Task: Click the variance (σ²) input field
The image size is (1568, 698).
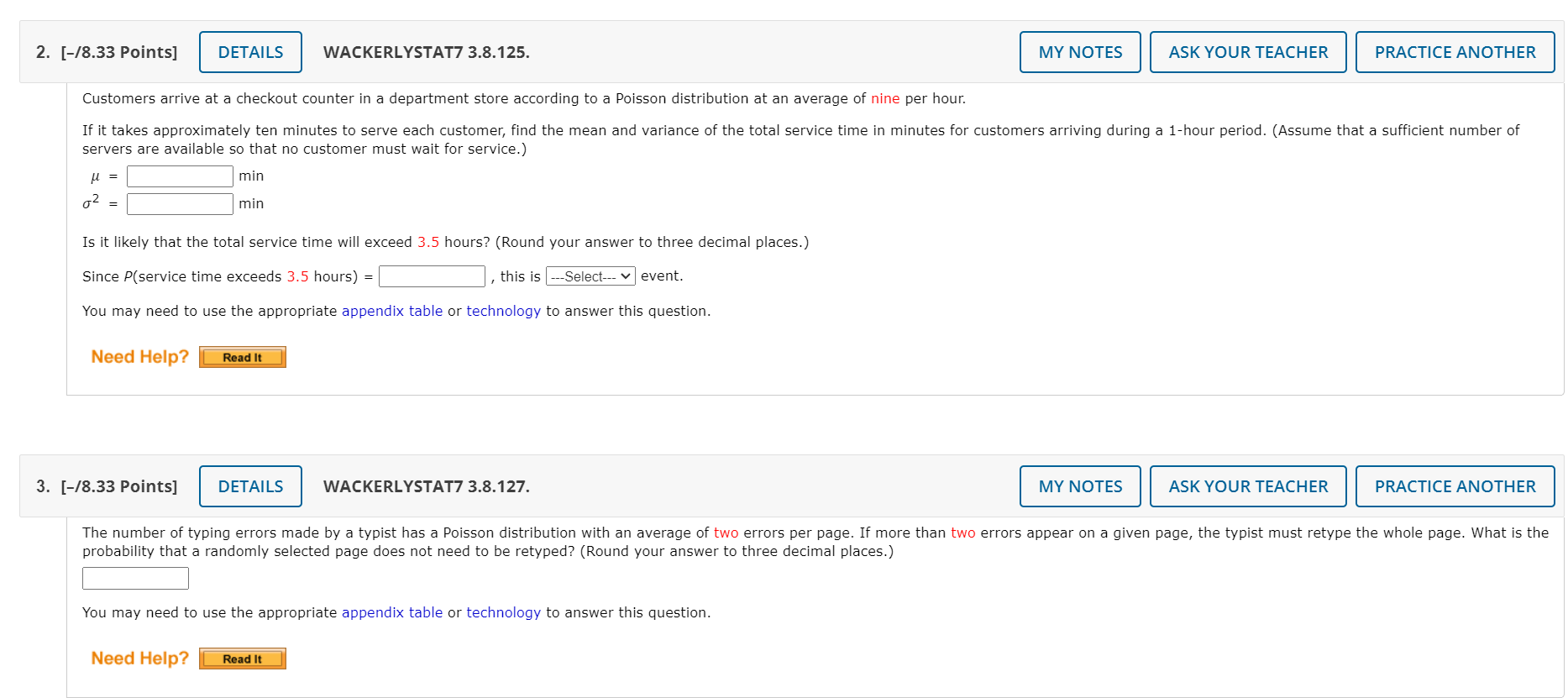Action: pos(179,203)
